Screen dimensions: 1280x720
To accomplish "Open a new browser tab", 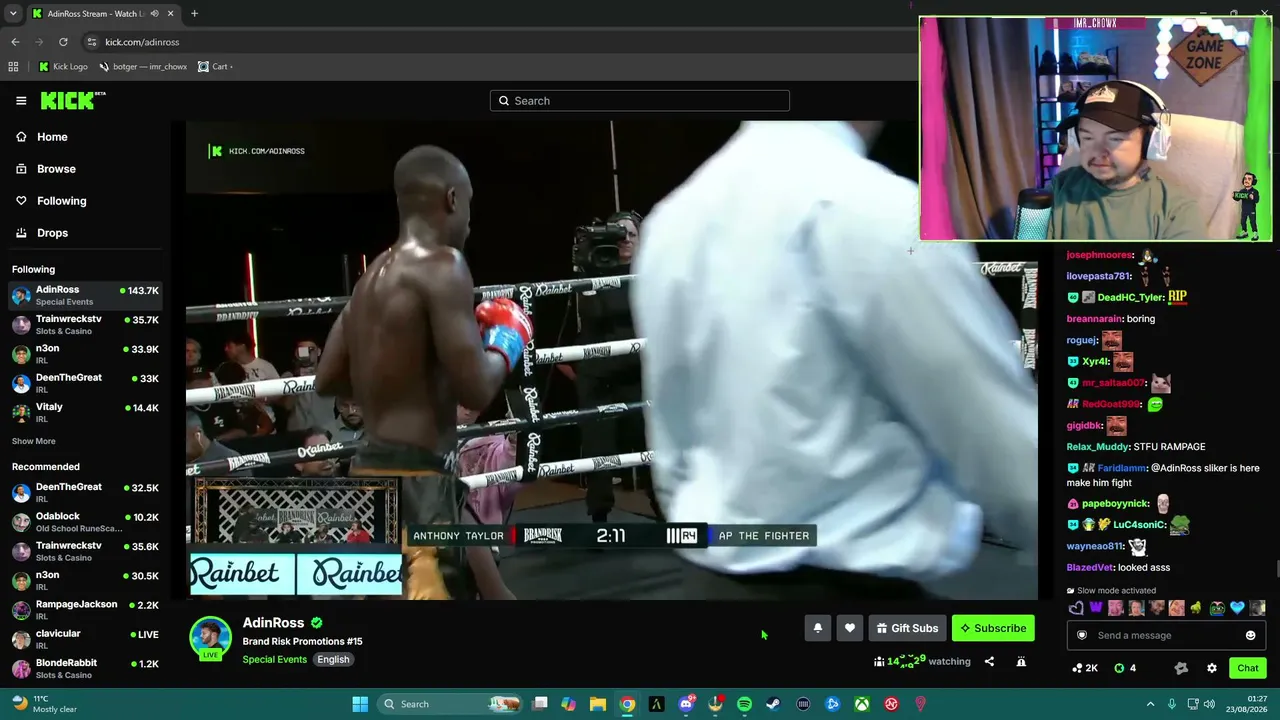I will tap(194, 14).
